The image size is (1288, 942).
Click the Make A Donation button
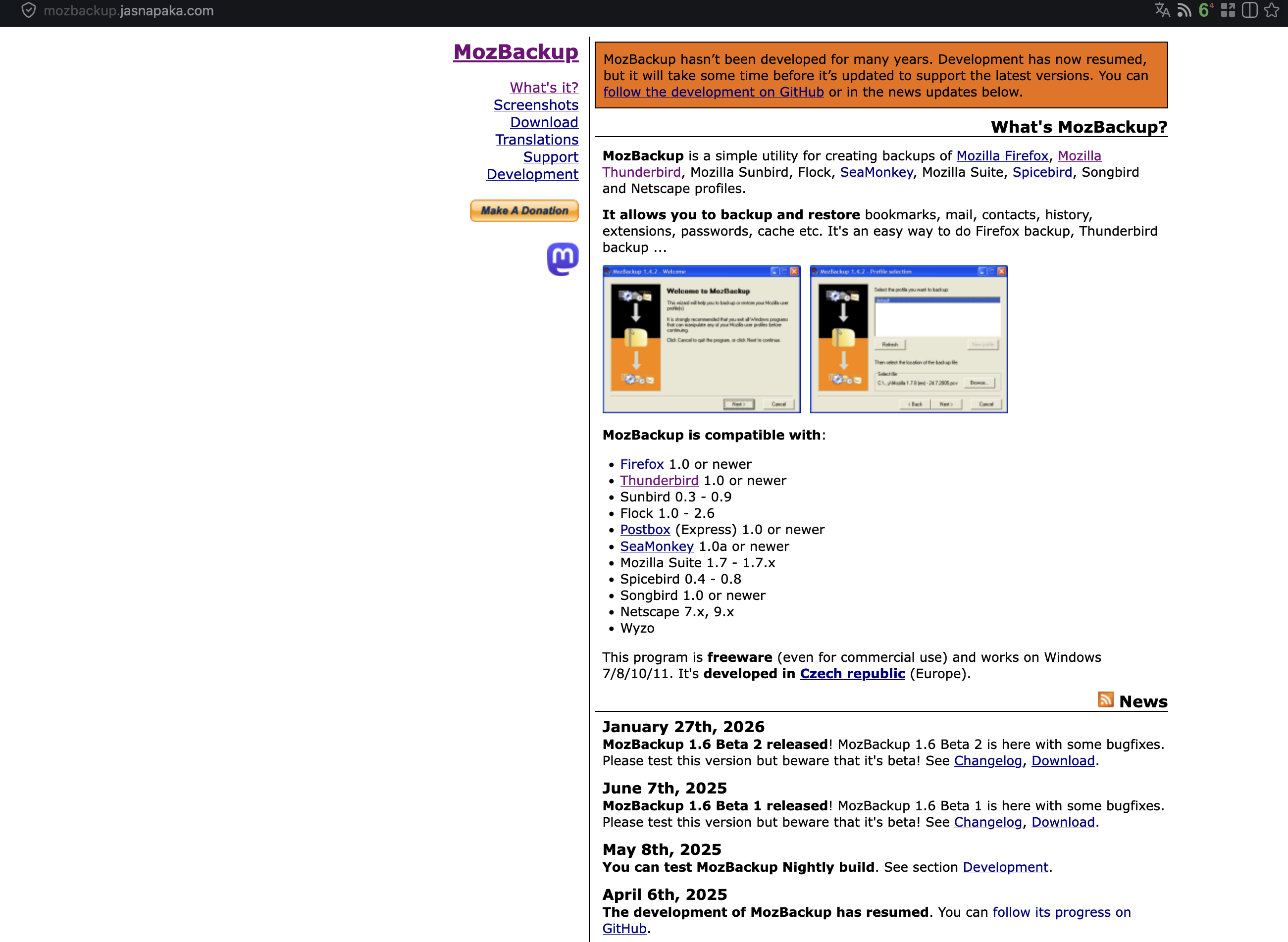click(x=523, y=210)
